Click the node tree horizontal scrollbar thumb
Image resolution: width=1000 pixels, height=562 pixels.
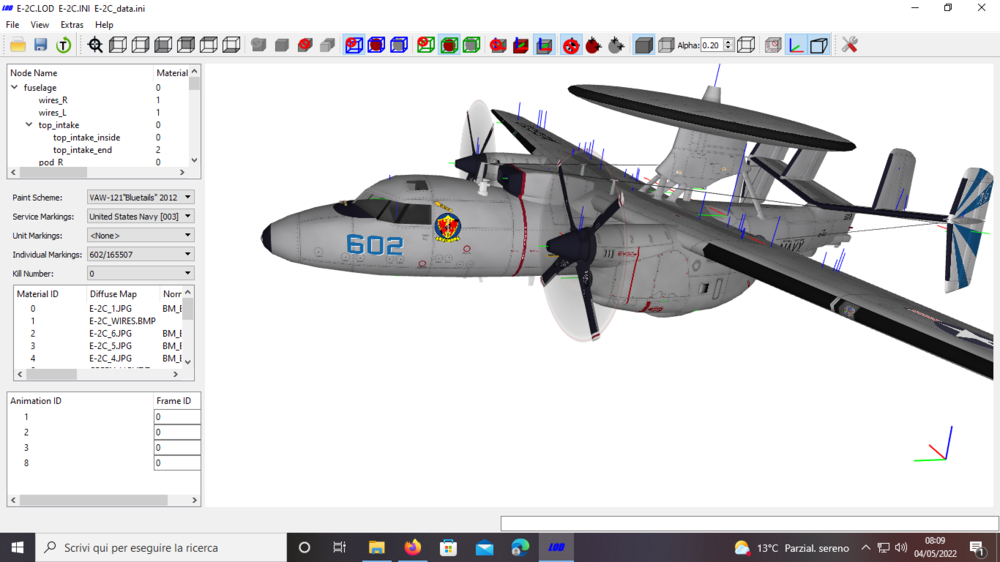[53, 173]
